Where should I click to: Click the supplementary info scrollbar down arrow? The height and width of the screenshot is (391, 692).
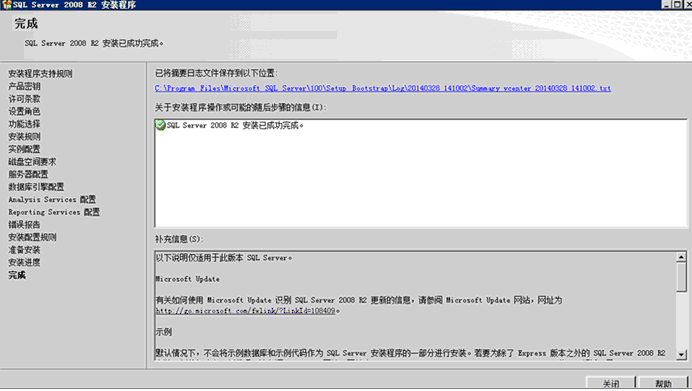681,354
